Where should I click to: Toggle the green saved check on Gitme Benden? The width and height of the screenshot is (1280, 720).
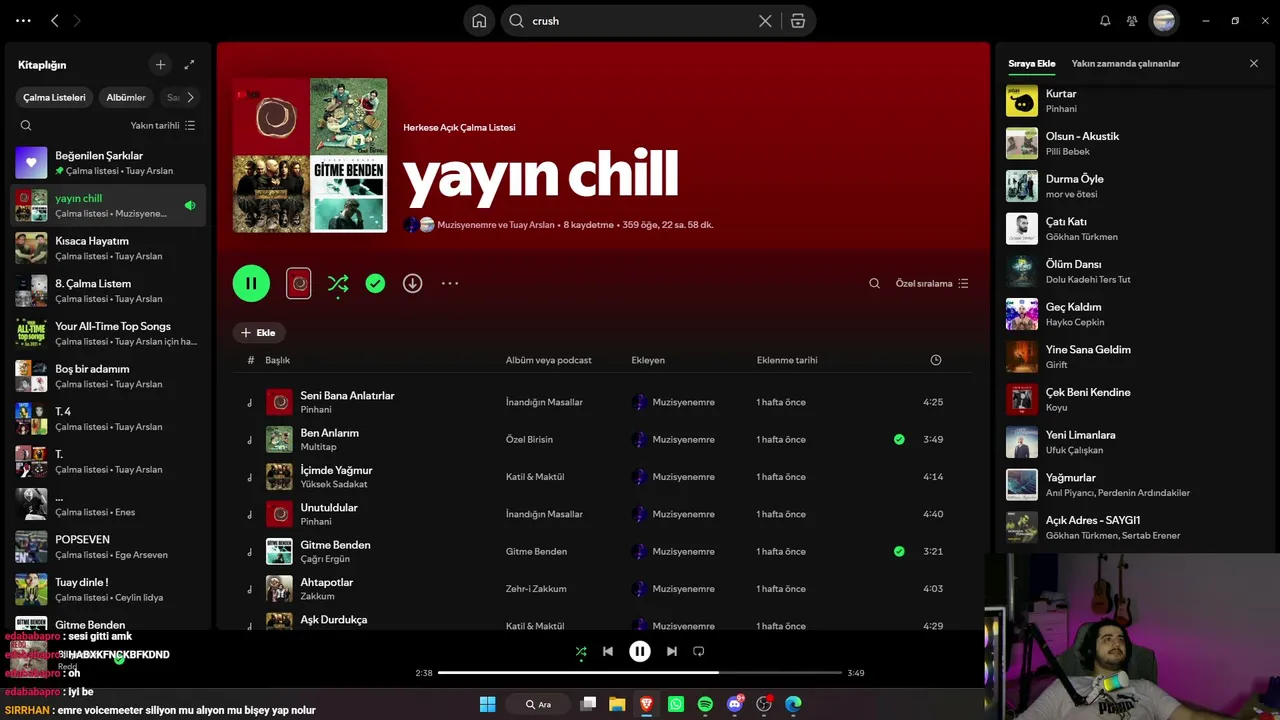coord(899,551)
